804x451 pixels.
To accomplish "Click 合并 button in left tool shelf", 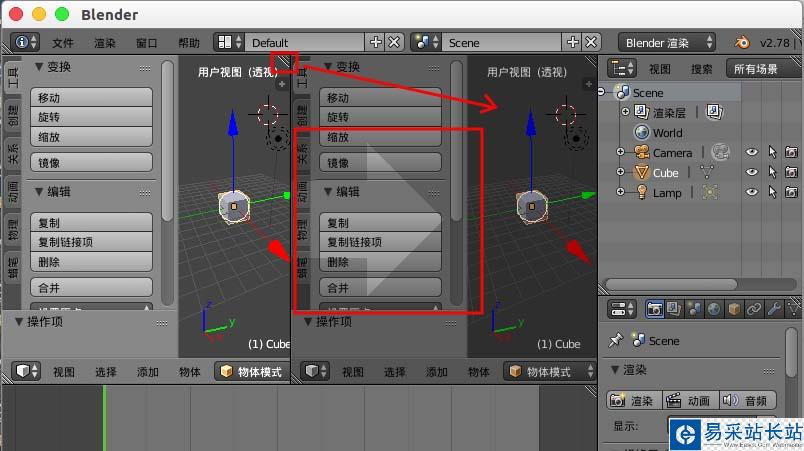I will pyautogui.click(x=91, y=288).
